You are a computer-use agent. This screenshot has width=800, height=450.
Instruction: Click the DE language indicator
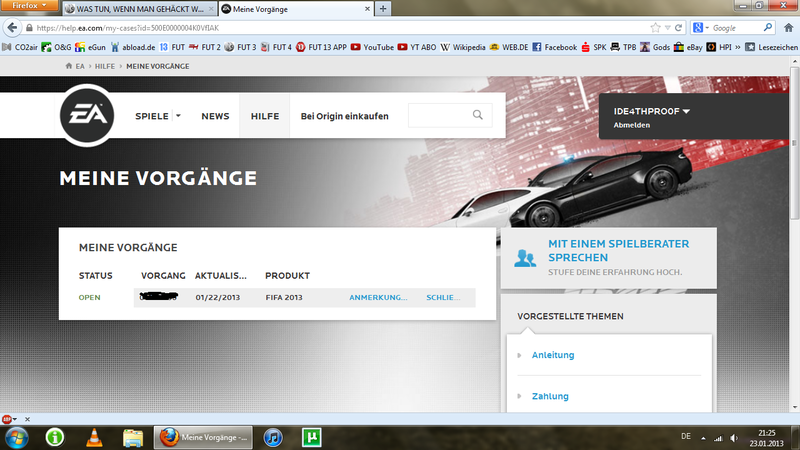pos(686,437)
